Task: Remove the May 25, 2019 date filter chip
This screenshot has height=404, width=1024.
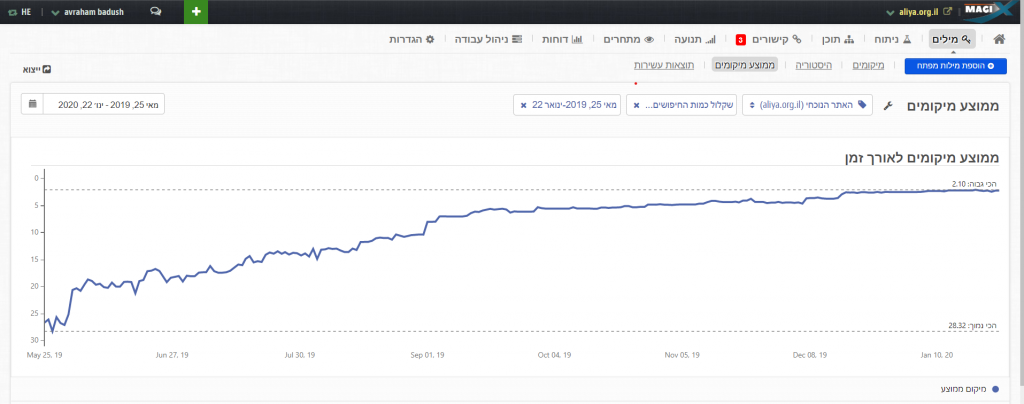Action: coord(524,105)
